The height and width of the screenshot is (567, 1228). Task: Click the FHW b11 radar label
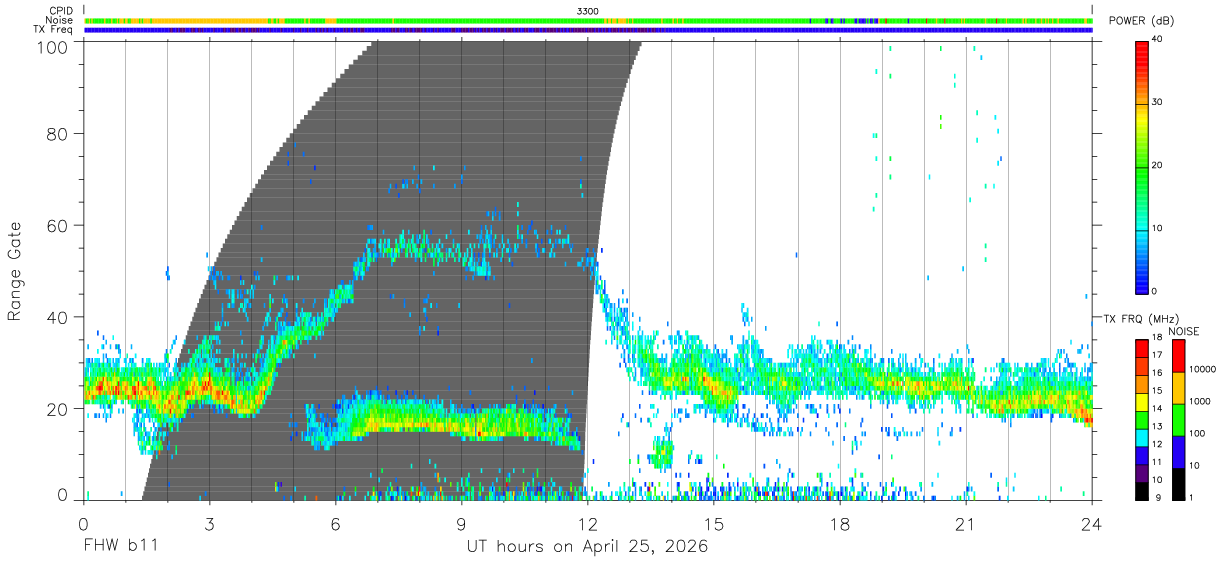[120, 546]
